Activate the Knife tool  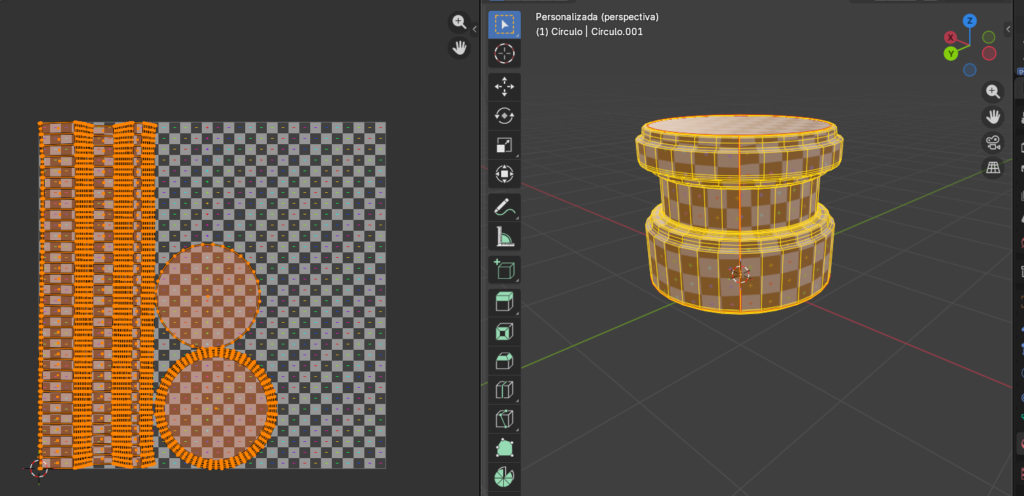pos(504,419)
